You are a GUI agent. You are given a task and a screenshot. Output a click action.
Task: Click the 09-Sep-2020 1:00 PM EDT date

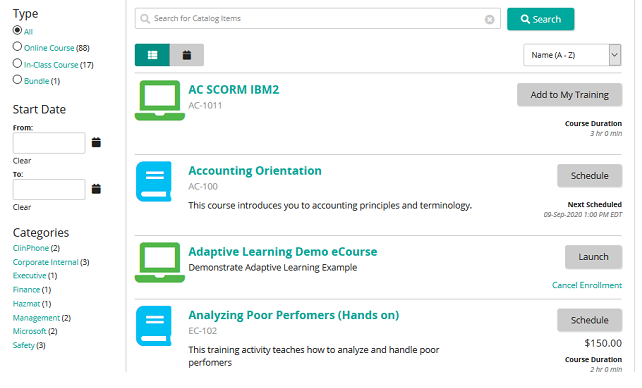click(x=583, y=214)
